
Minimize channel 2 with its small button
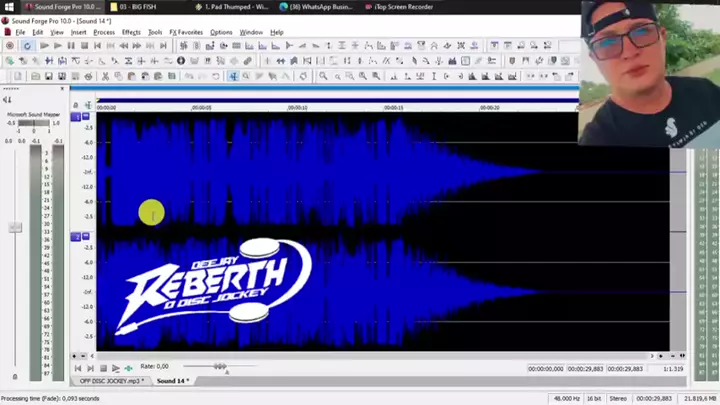(86, 236)
